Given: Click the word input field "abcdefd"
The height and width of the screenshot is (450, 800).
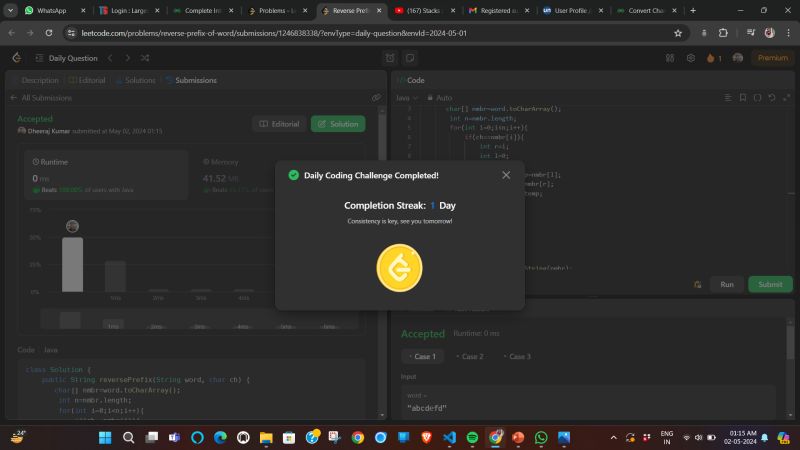Looking at the screenshot, I should [588, 403].
